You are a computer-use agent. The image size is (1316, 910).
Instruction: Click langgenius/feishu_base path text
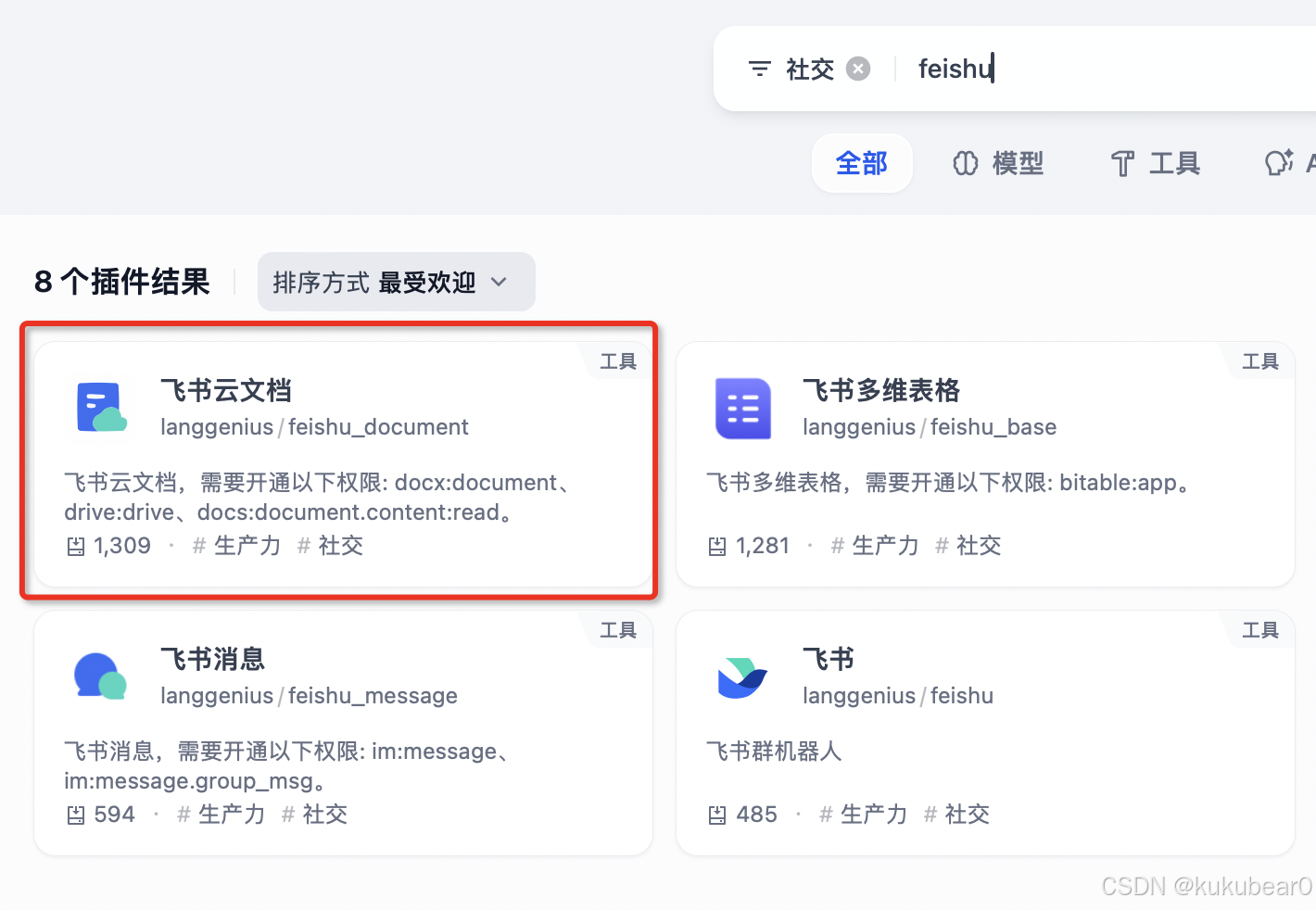tap(930, 427)
